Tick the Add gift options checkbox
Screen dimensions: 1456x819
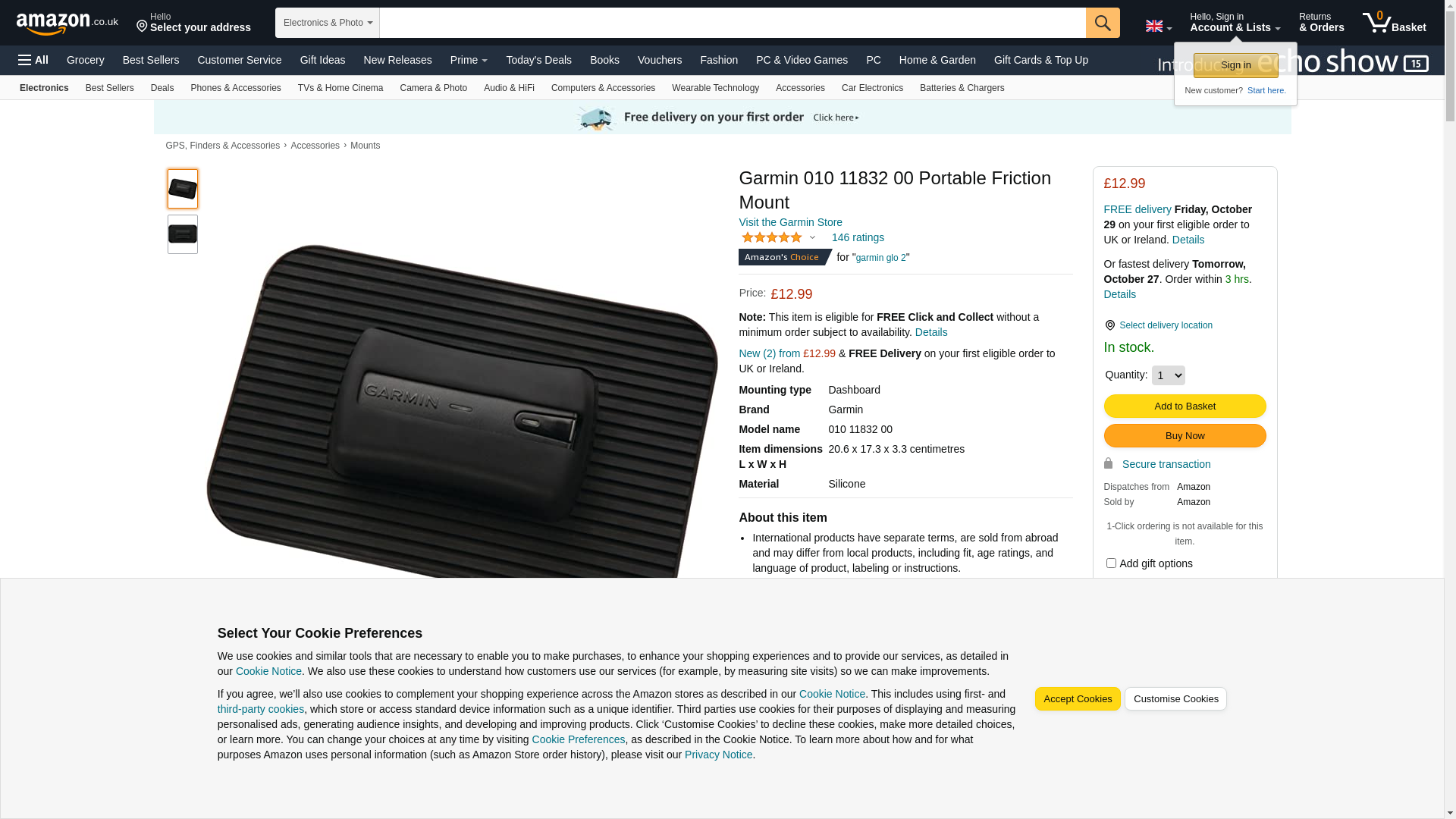coord(1111,563)
